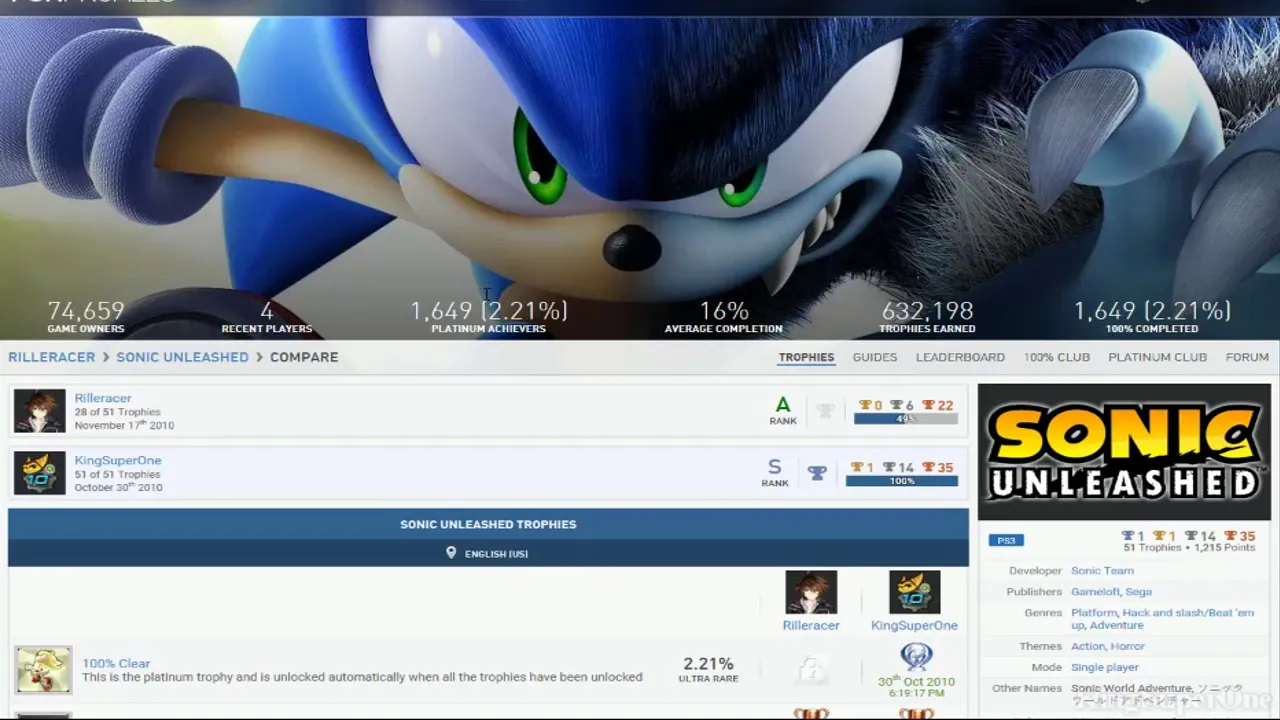Image resolution: width=1280 pixels, height=720 pixels.
Task: Click the 'November 17th 2010' date text
Action: [124, 425]
